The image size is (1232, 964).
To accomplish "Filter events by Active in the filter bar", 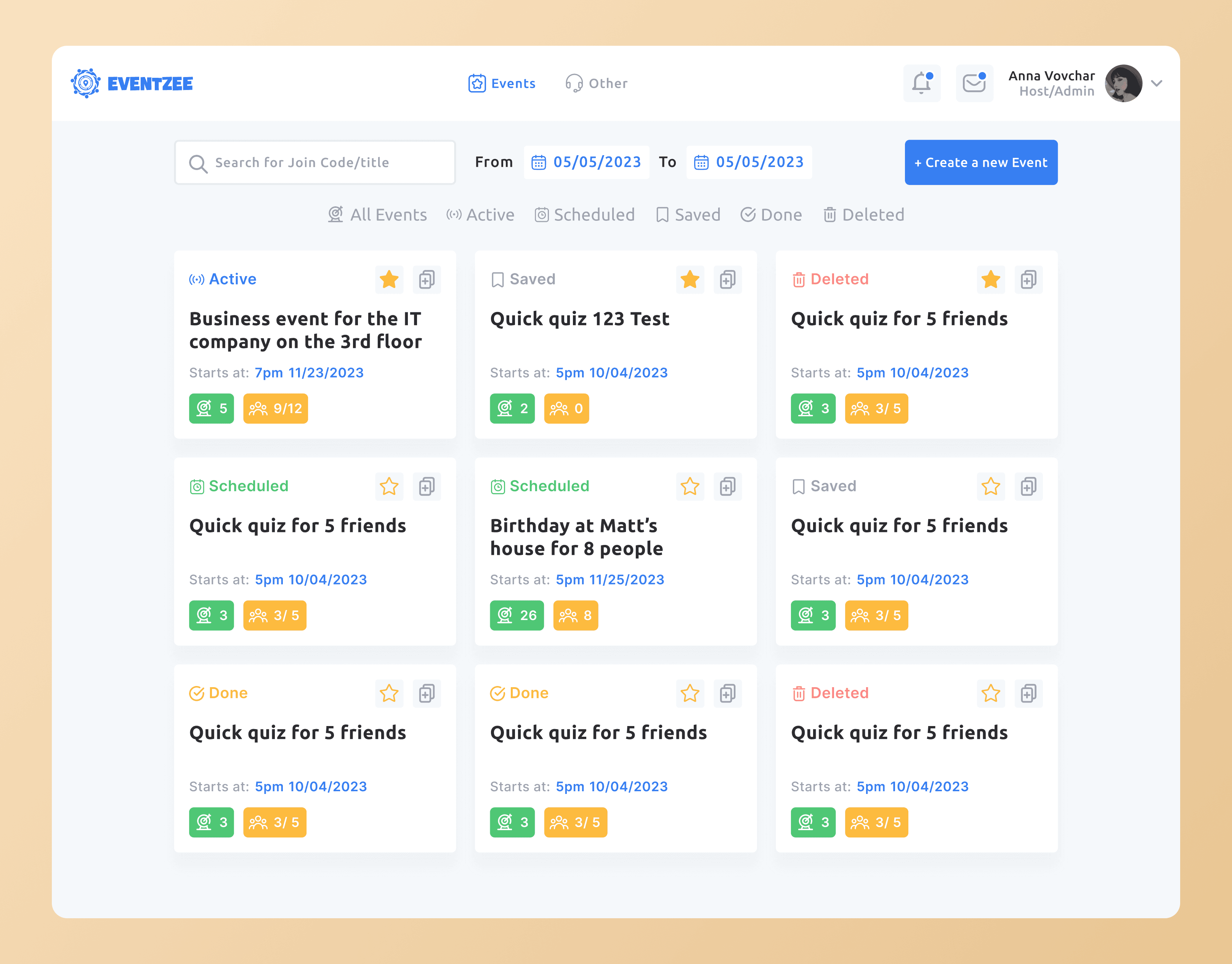I will tap(481, 215).
